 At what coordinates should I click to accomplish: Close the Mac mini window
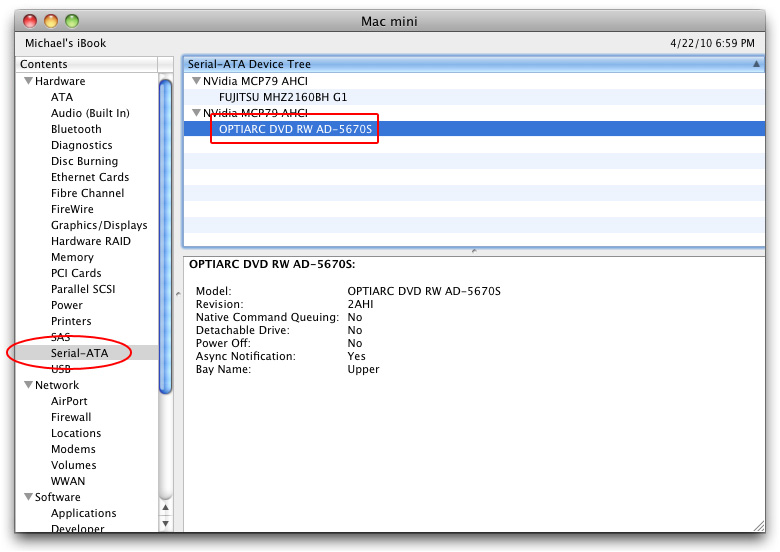tap(30, 21)
